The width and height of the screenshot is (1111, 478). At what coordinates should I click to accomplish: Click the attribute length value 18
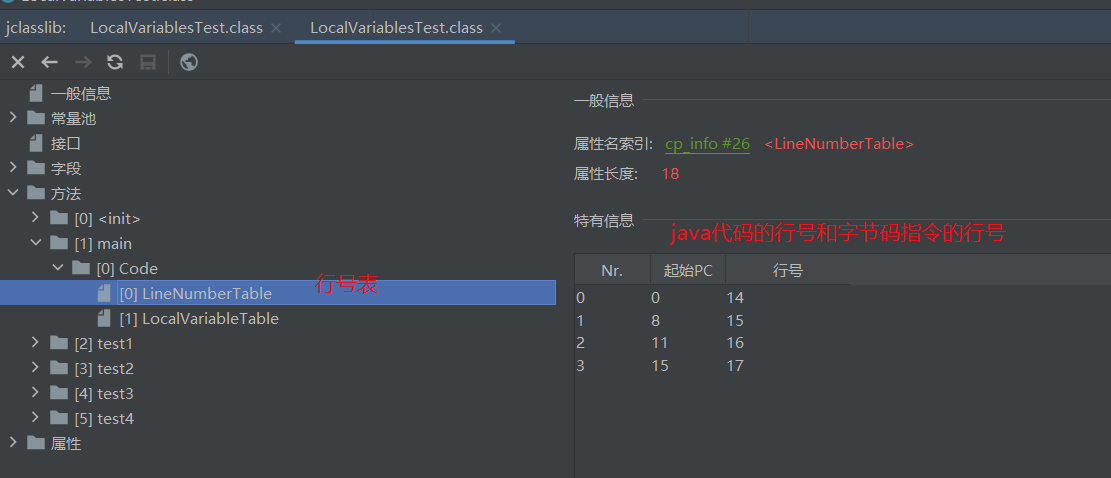click(x=670, y=173)
